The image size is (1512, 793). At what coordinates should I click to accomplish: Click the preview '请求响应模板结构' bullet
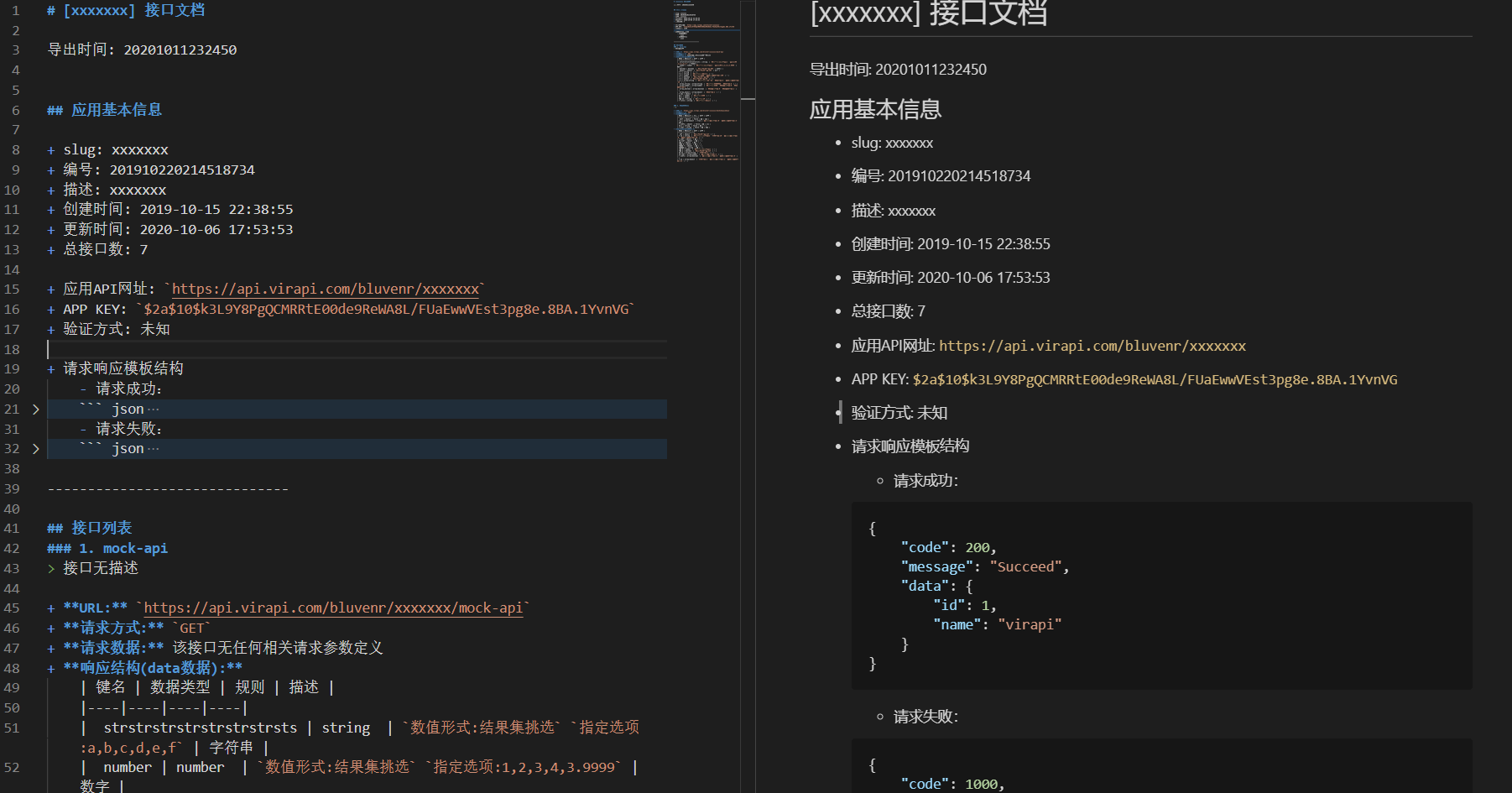pos(910,446)
